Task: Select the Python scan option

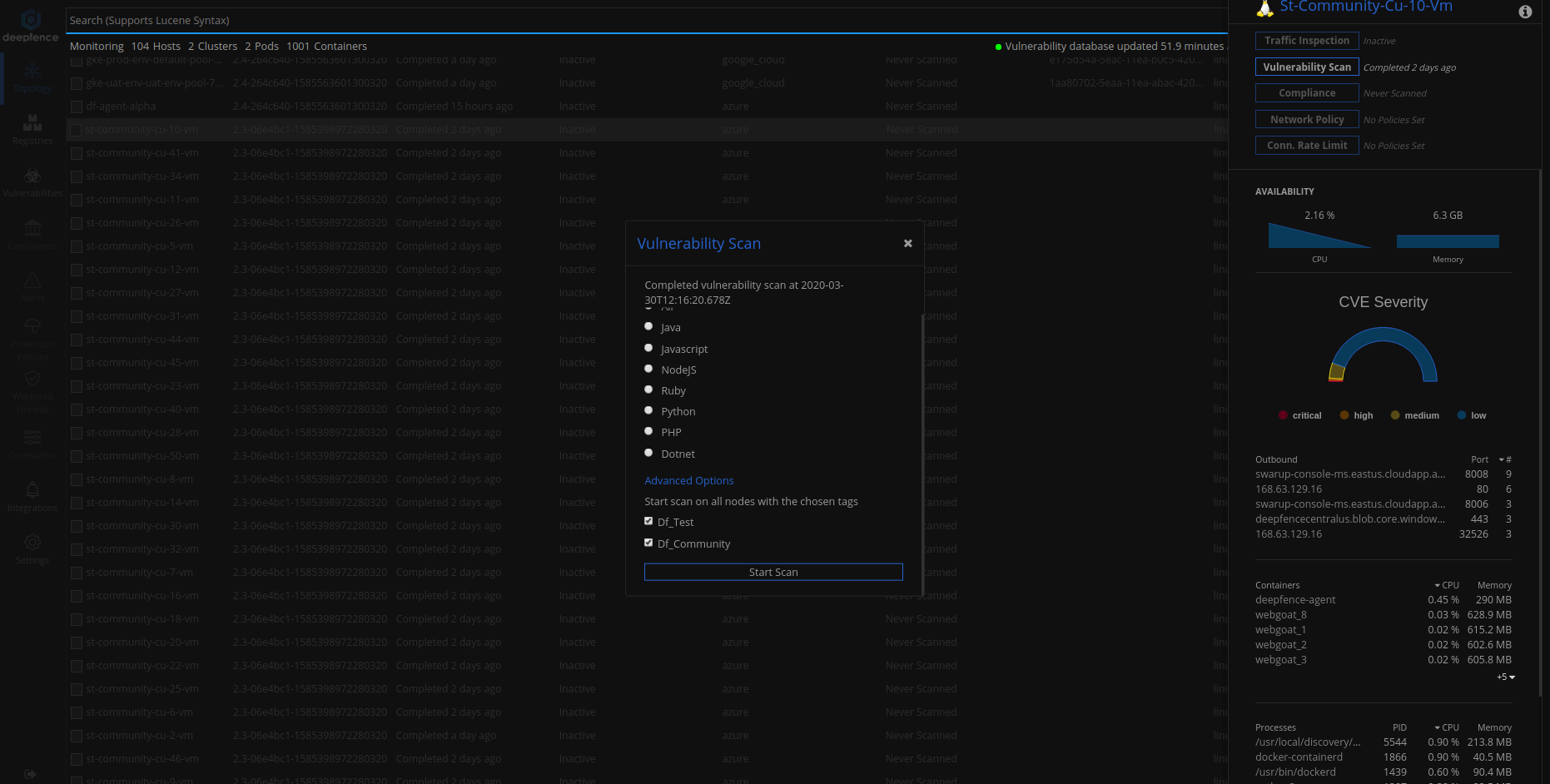Action: pyautogui.click(x=648, y=410)
